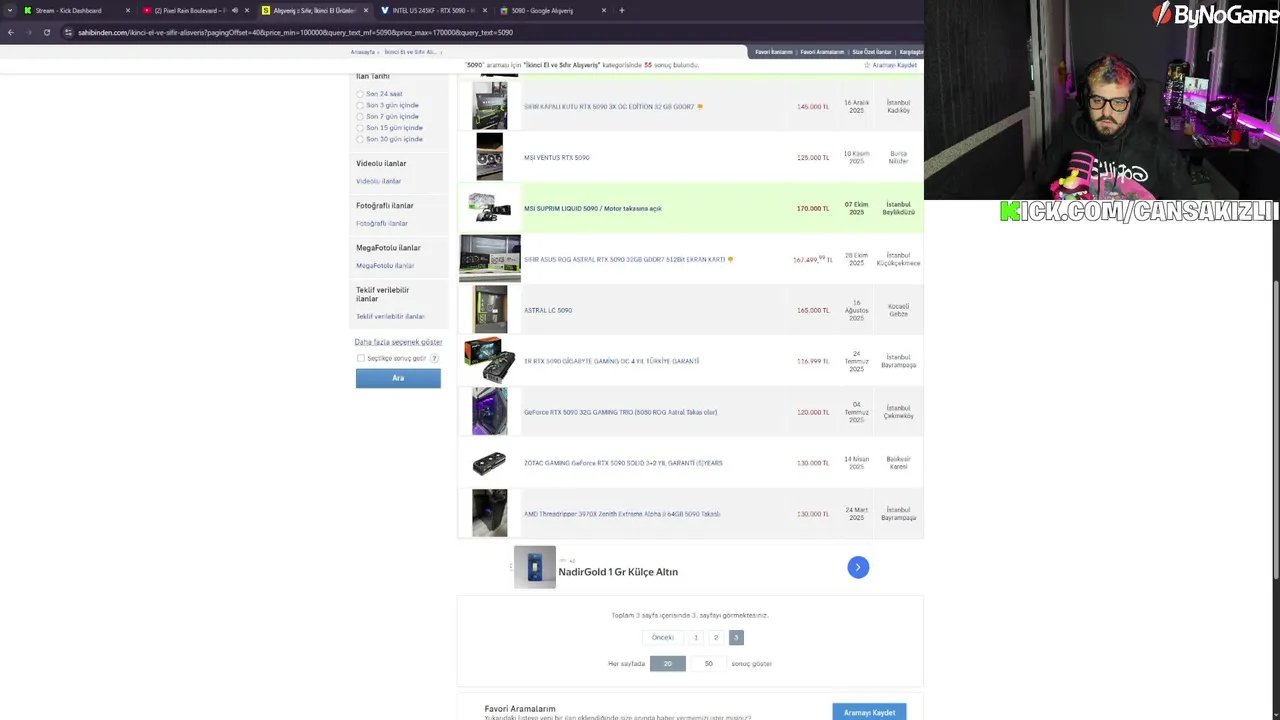Open the ZOTAC GAMING GeForce RTX 5090 SOLID listing
Screen dimensions: 1280x720
click(623, 463)
